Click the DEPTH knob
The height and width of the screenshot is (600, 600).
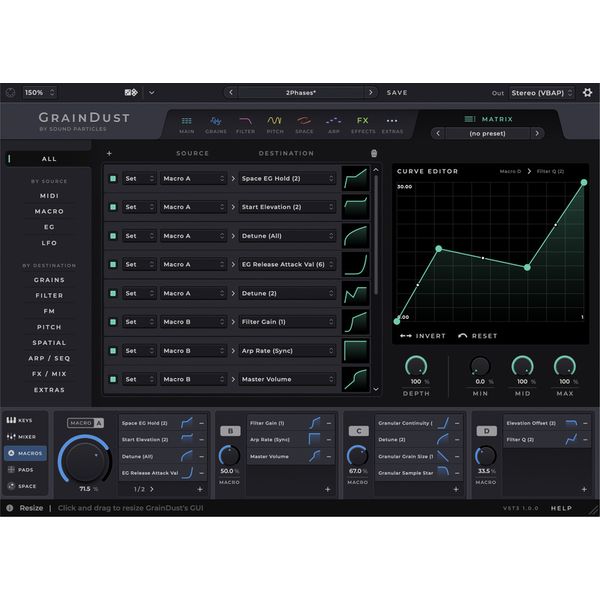pyautogui.click(x=416, y=366)
